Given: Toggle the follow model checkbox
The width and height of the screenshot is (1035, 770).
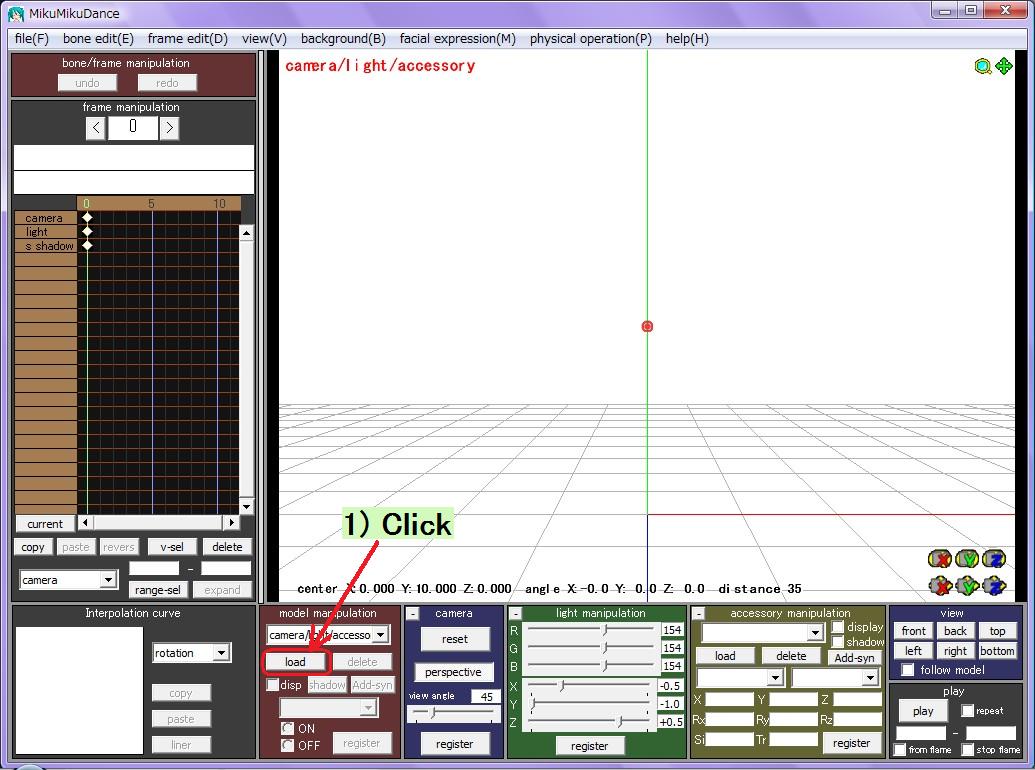Looking at the screenshot, I should click(908, 670).
